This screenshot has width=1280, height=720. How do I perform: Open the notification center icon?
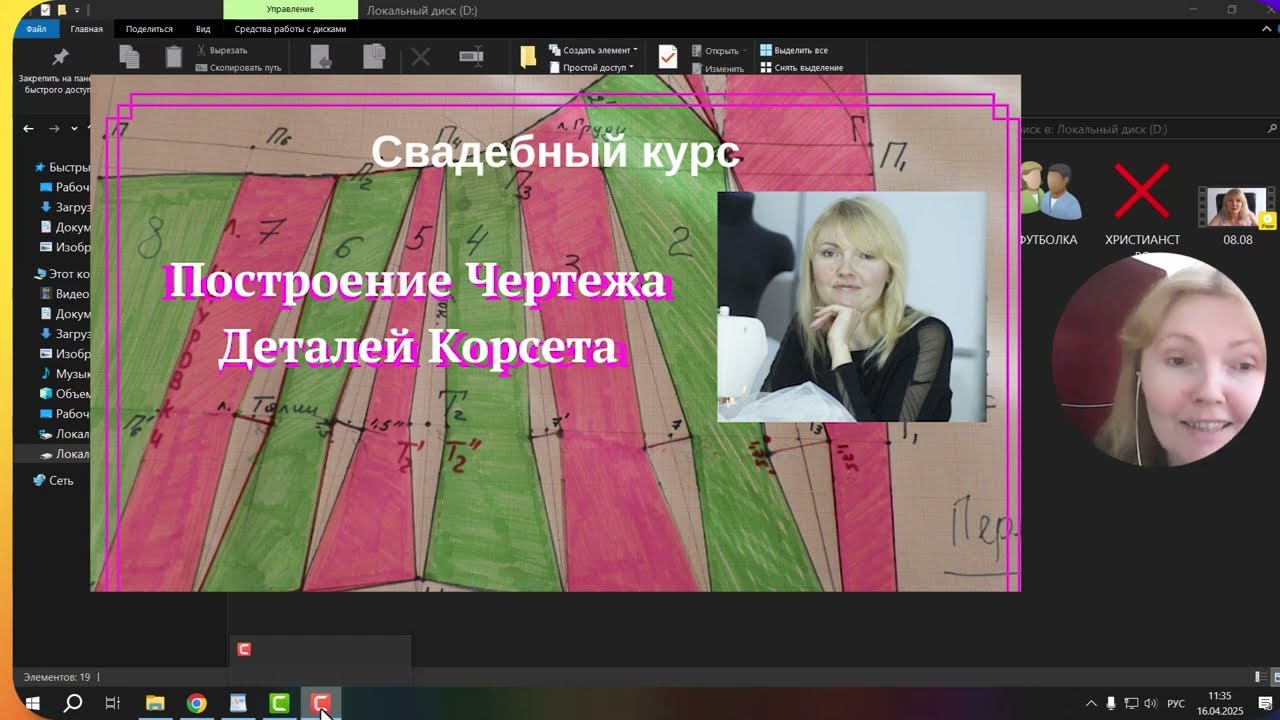1265,703
